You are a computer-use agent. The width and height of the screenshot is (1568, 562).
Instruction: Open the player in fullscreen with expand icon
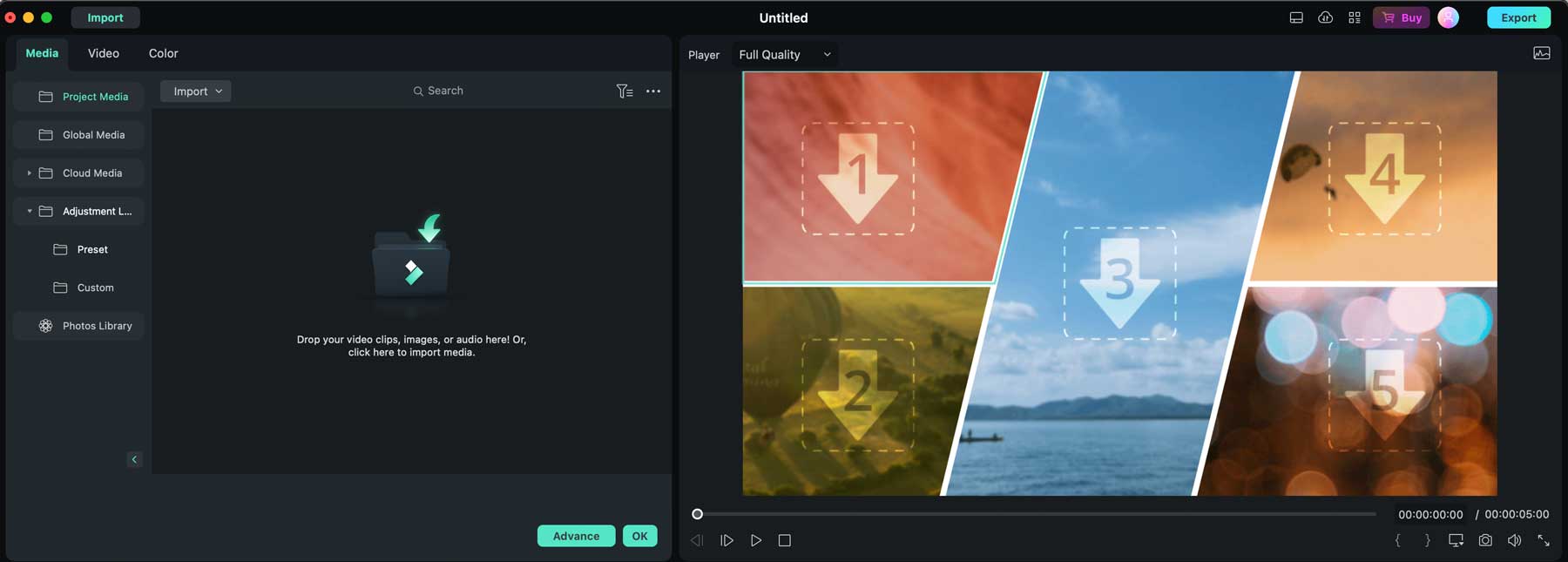1544,540
